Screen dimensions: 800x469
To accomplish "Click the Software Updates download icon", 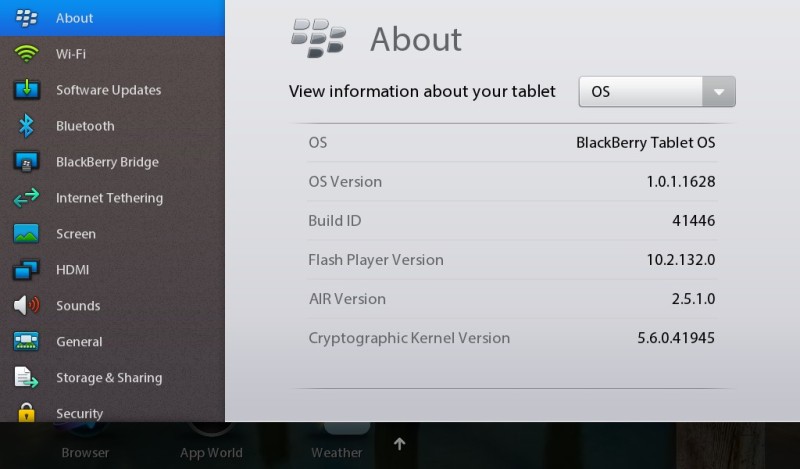I will tap(27, 89).
